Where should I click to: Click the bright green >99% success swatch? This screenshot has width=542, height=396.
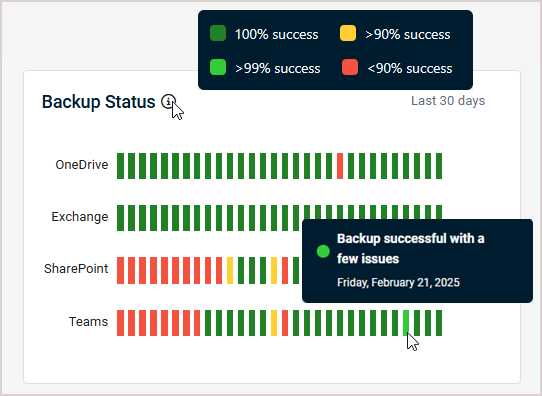218,67
